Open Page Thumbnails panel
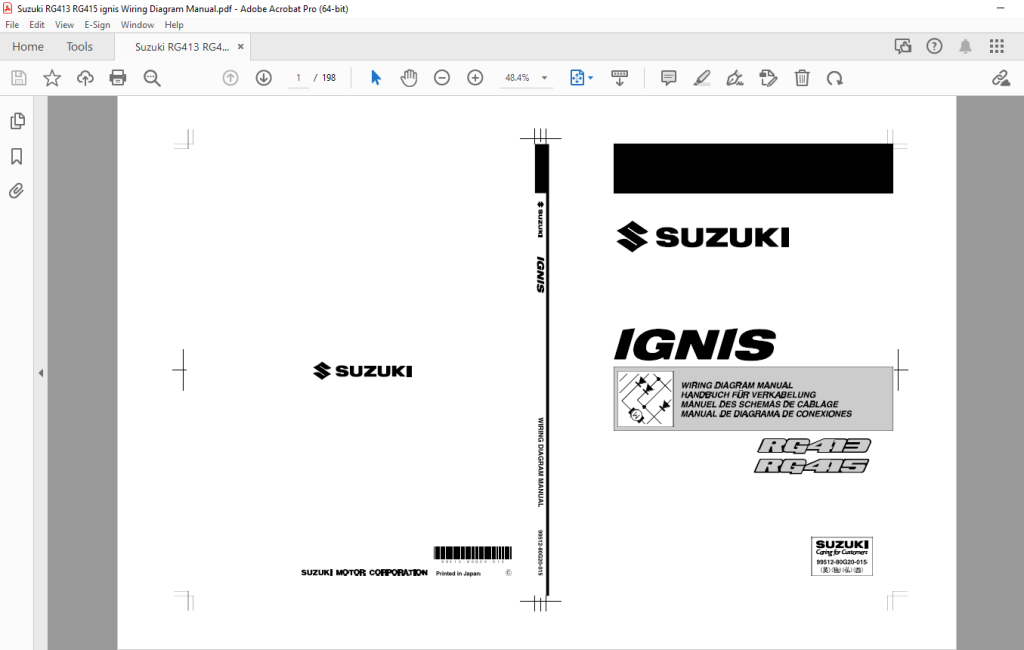 (x=18, y=121)
